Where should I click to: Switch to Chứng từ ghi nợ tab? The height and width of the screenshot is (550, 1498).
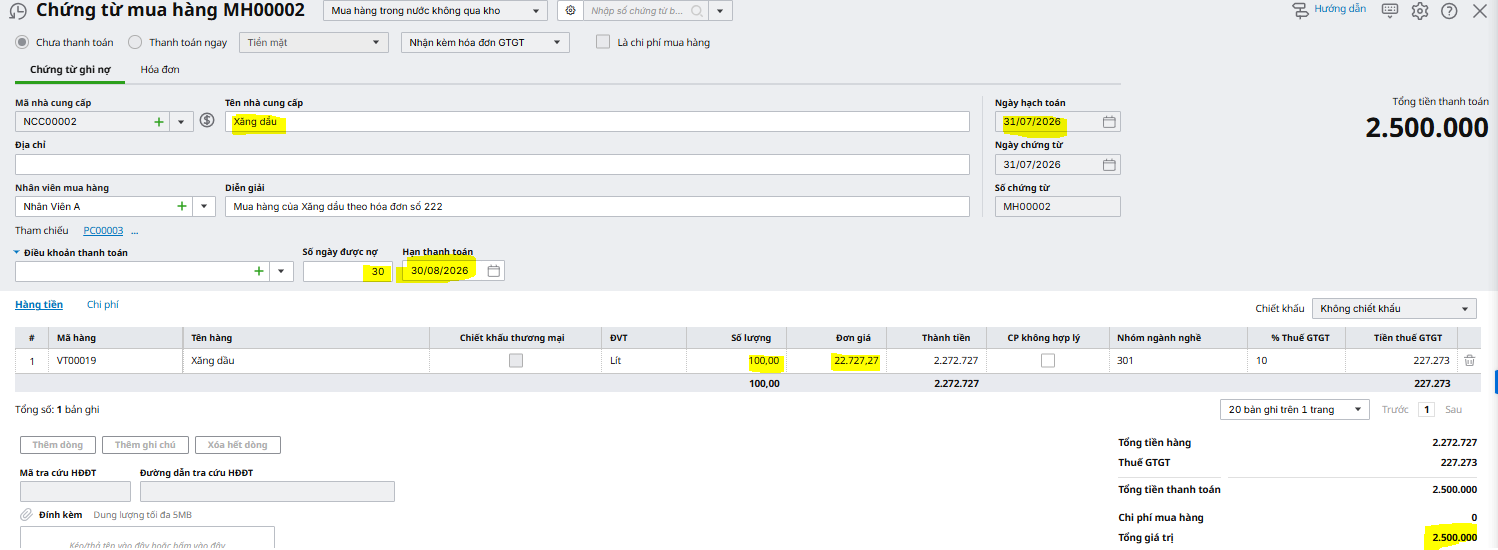(70, 70)
